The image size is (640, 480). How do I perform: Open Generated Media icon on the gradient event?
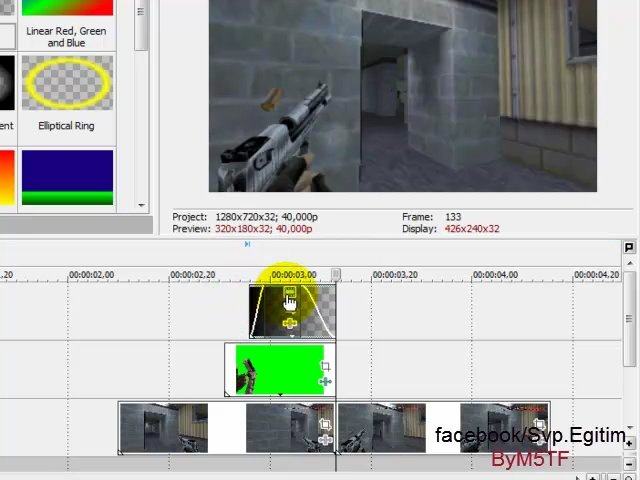tap(289, 292)
